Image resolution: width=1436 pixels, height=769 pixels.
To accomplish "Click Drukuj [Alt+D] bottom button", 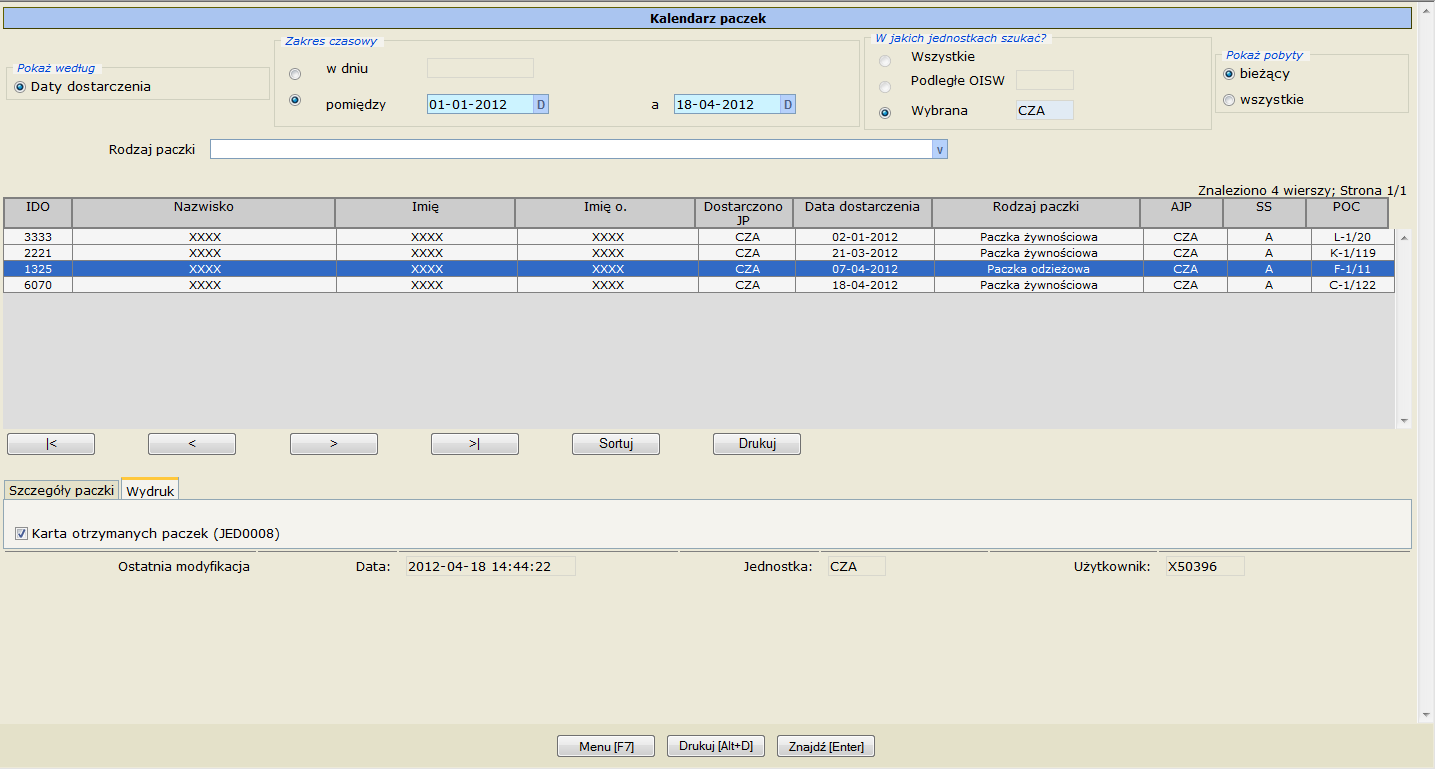I will 715,747.
